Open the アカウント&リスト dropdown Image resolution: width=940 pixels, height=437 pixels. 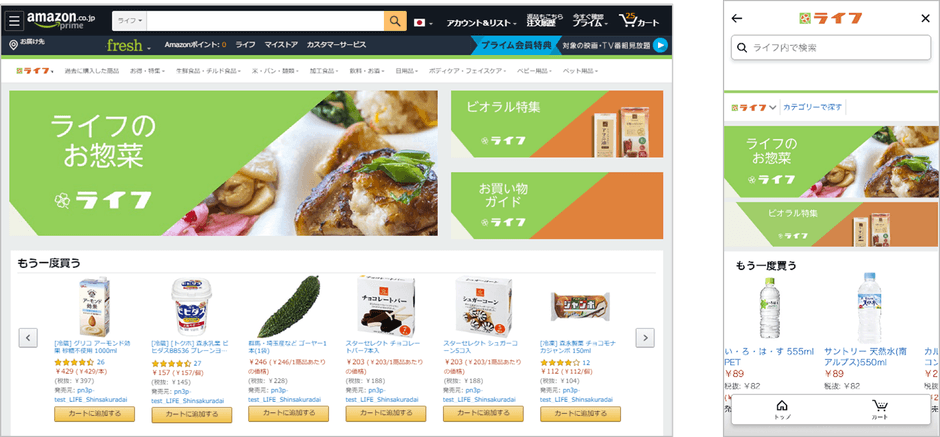point(481,23)
